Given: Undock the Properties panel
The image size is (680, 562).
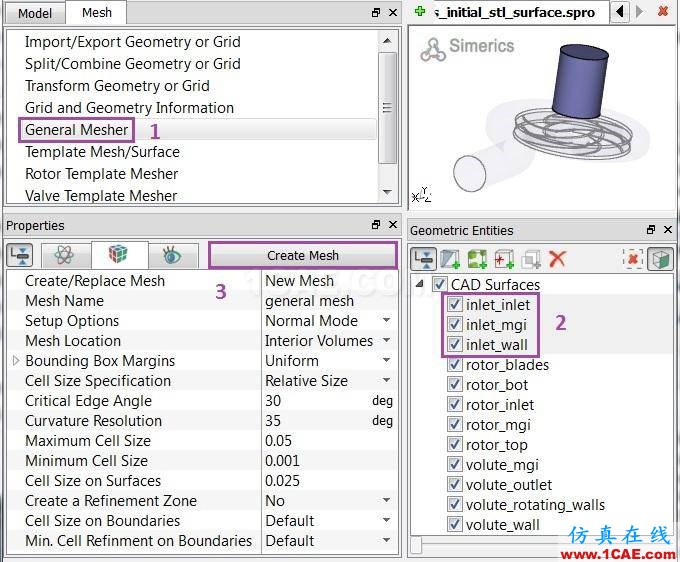Looking at the screenshot, I should point(376,224).
